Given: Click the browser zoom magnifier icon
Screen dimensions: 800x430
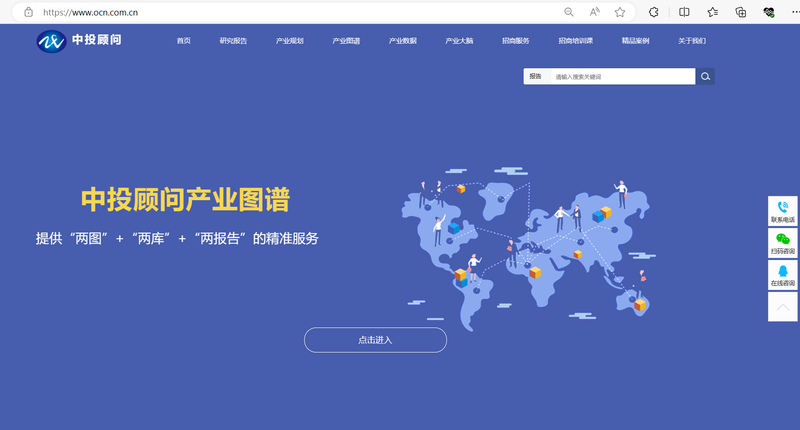Looking at the screenshot, I should [x=568, y=12].
